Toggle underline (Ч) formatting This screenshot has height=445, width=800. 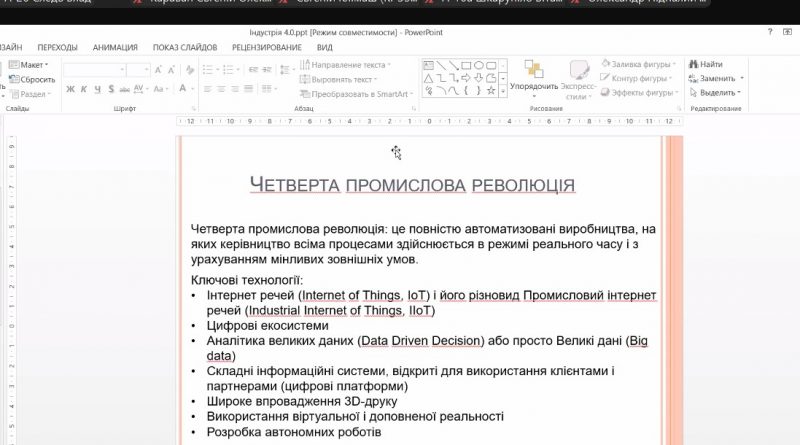97,89
